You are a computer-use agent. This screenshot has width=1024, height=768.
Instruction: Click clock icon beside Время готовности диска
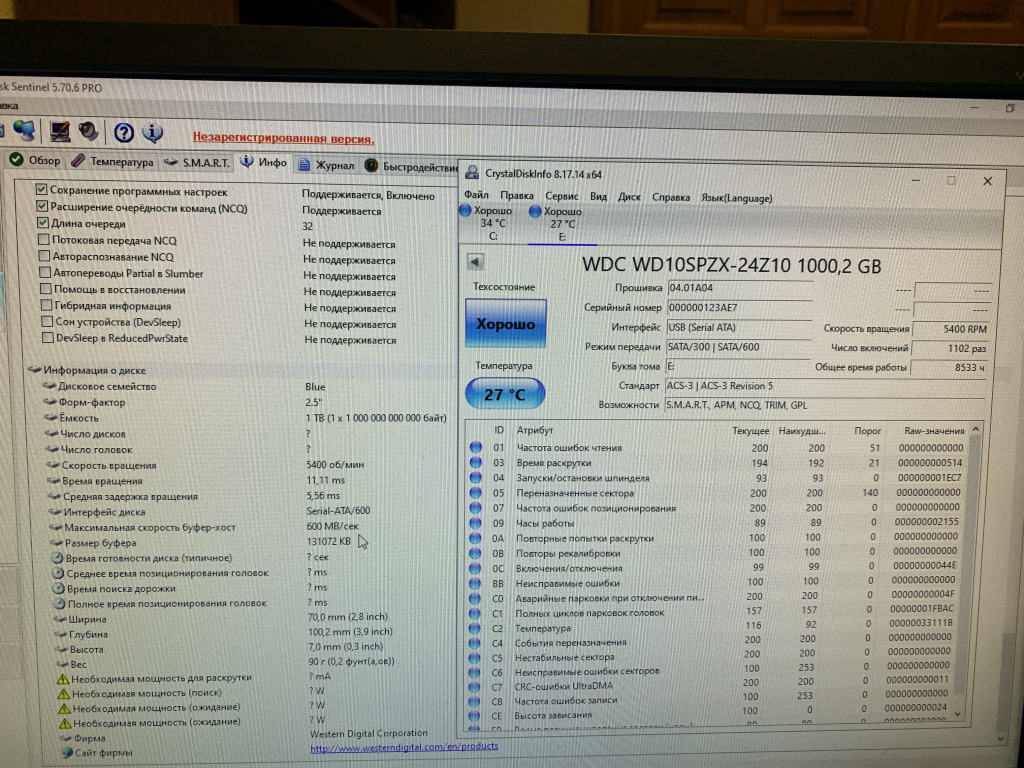coord(57,558)
